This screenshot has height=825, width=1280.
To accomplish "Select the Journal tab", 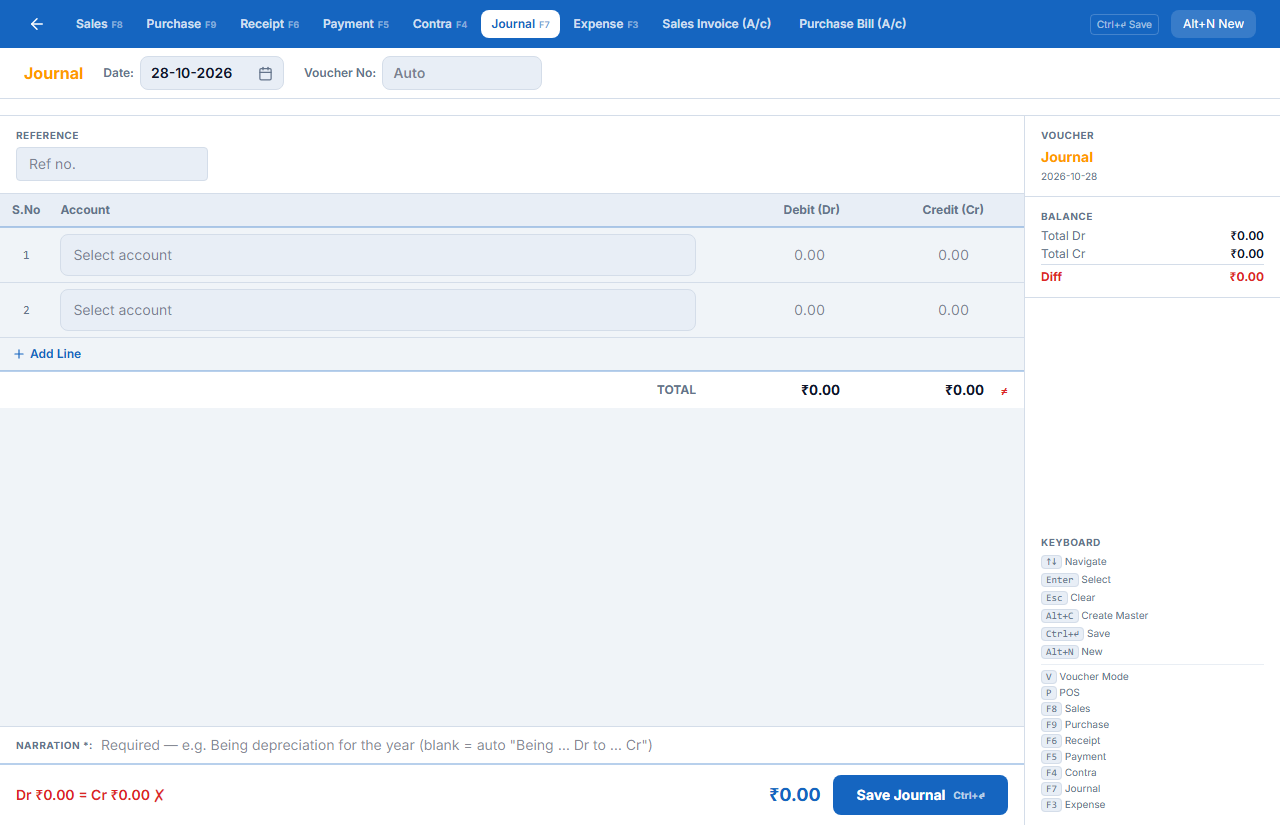I will (520, 24).
